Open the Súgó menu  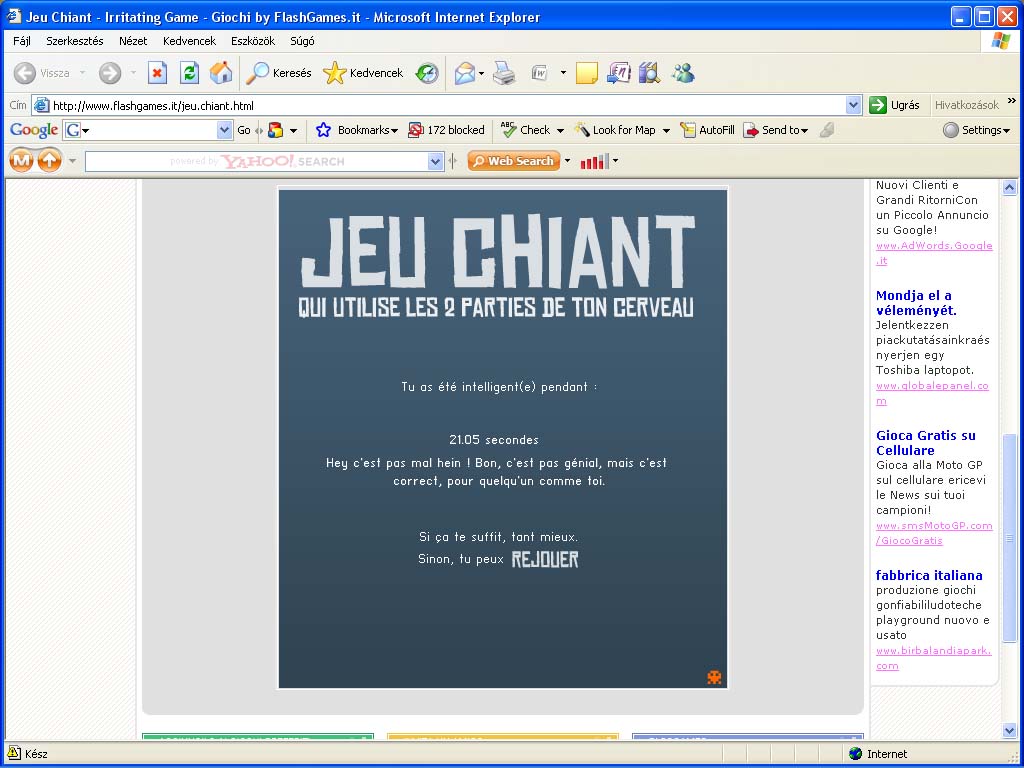[302, 40]
